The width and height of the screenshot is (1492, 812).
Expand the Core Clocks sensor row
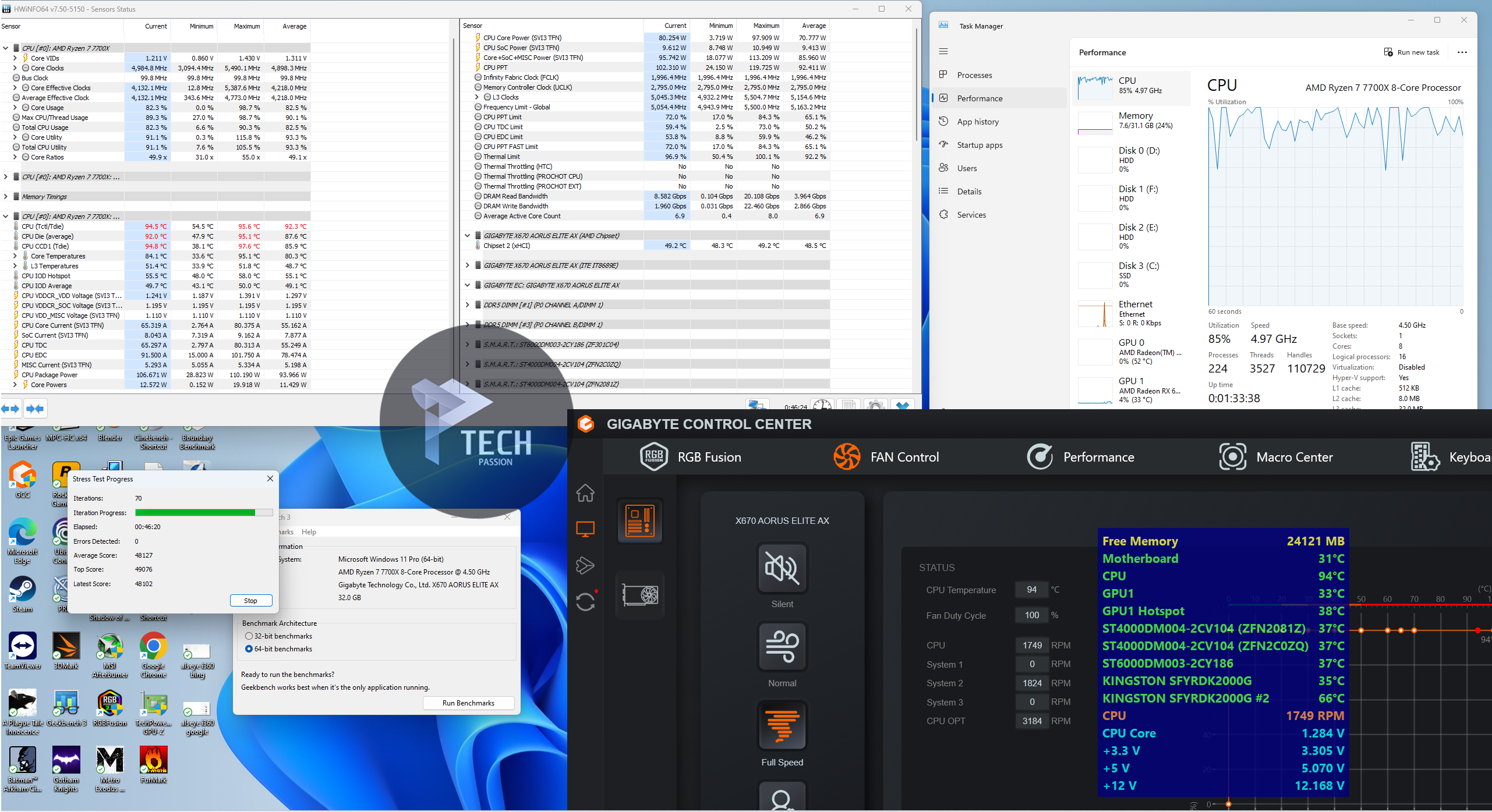pos(15,68)
